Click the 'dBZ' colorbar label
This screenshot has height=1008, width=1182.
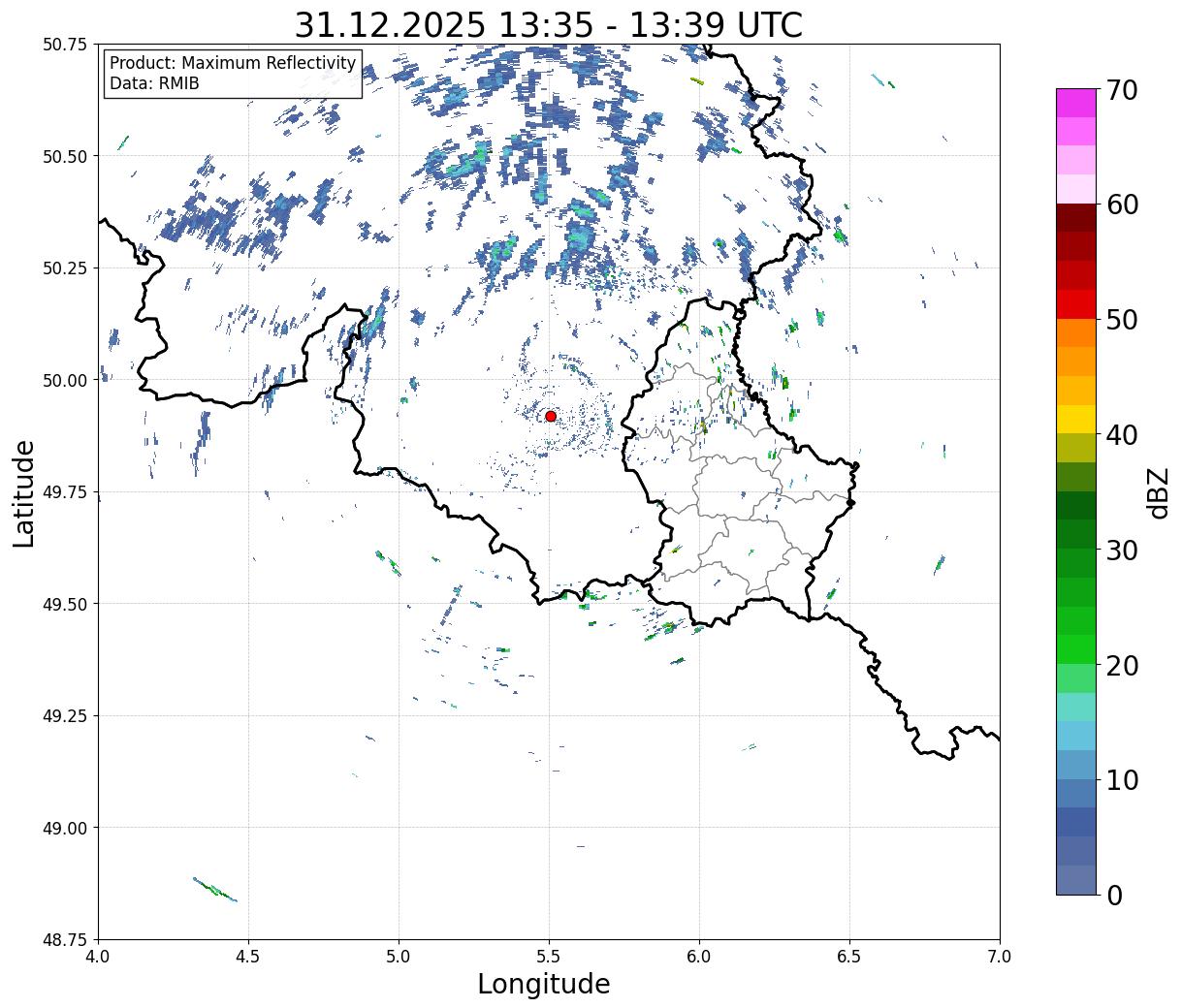1158,492
